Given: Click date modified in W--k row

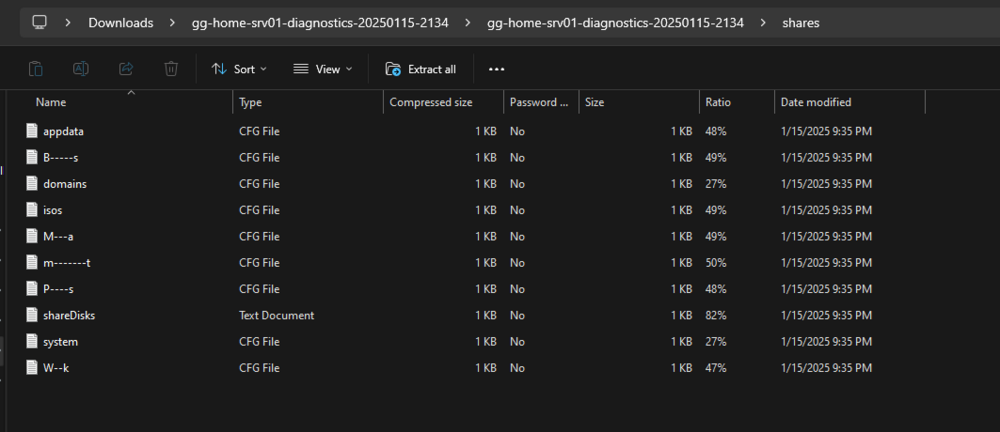Looking at the screenshot, I should 826,368.
